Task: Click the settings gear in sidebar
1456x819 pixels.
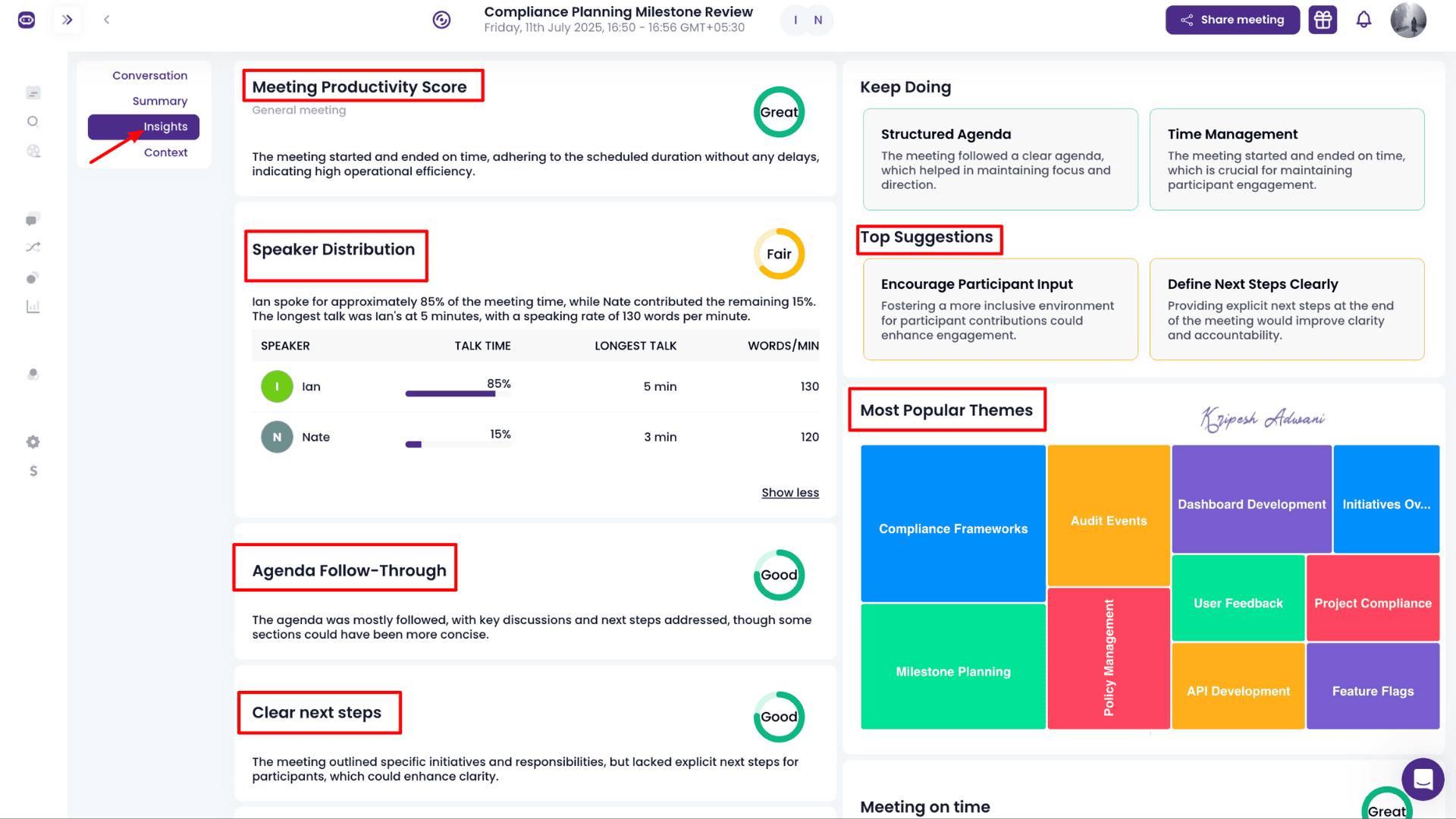Action: click(x=33, y=441)
